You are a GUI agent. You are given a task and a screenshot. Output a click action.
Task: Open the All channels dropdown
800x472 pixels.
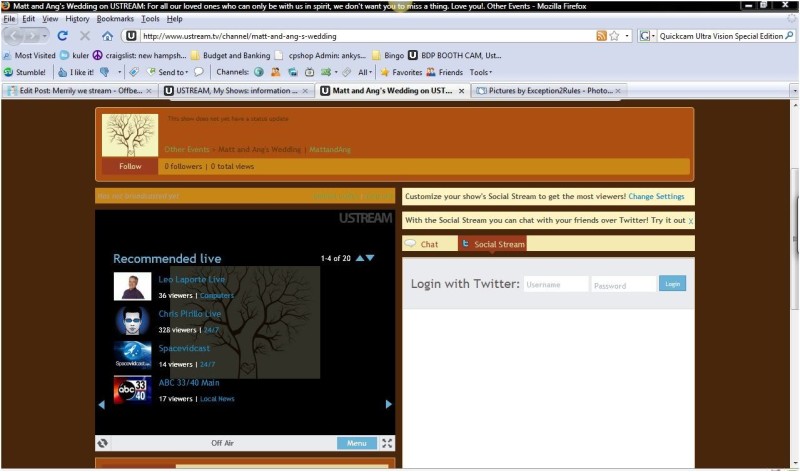(x=365, y=72)
